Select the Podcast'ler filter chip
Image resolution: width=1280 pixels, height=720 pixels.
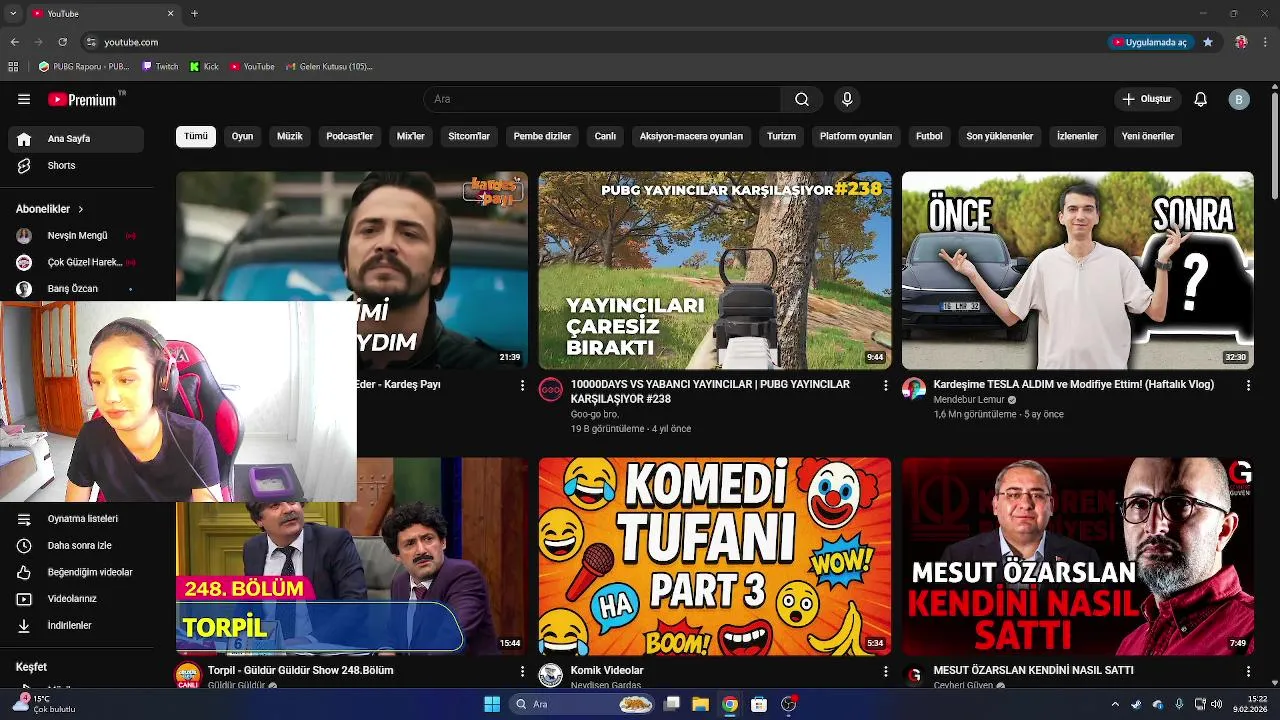coord(350,136)
